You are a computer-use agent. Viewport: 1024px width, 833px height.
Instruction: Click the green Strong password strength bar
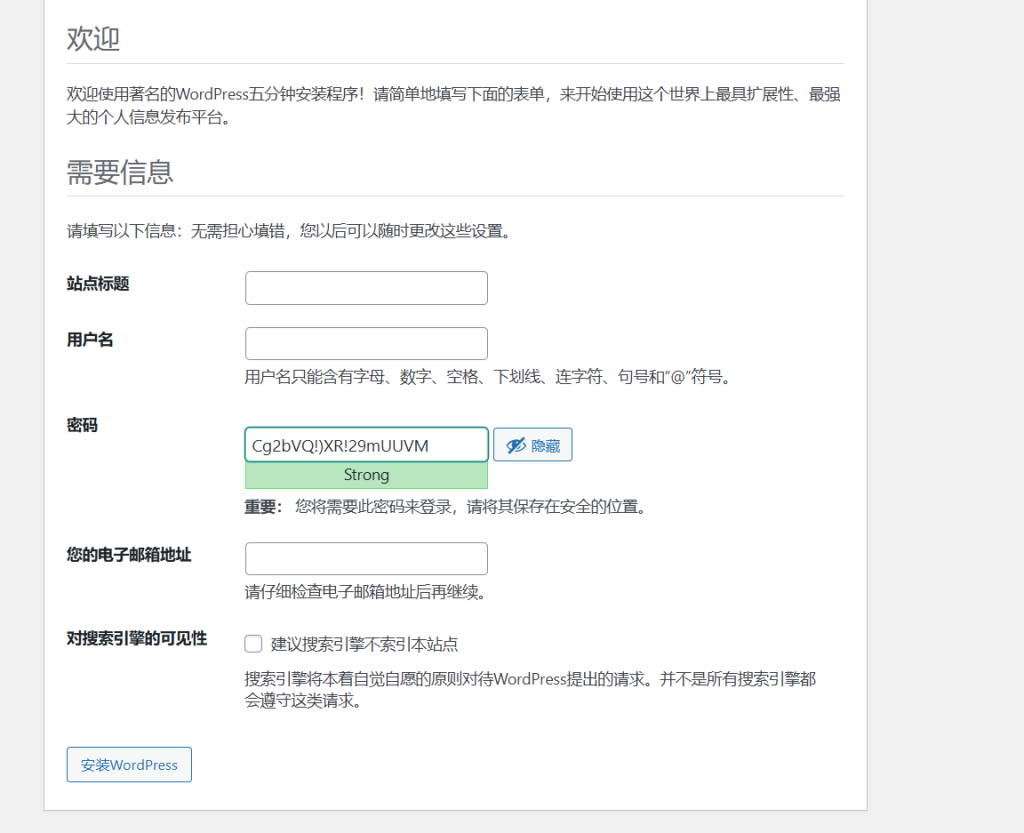click(x=366, y=475)
